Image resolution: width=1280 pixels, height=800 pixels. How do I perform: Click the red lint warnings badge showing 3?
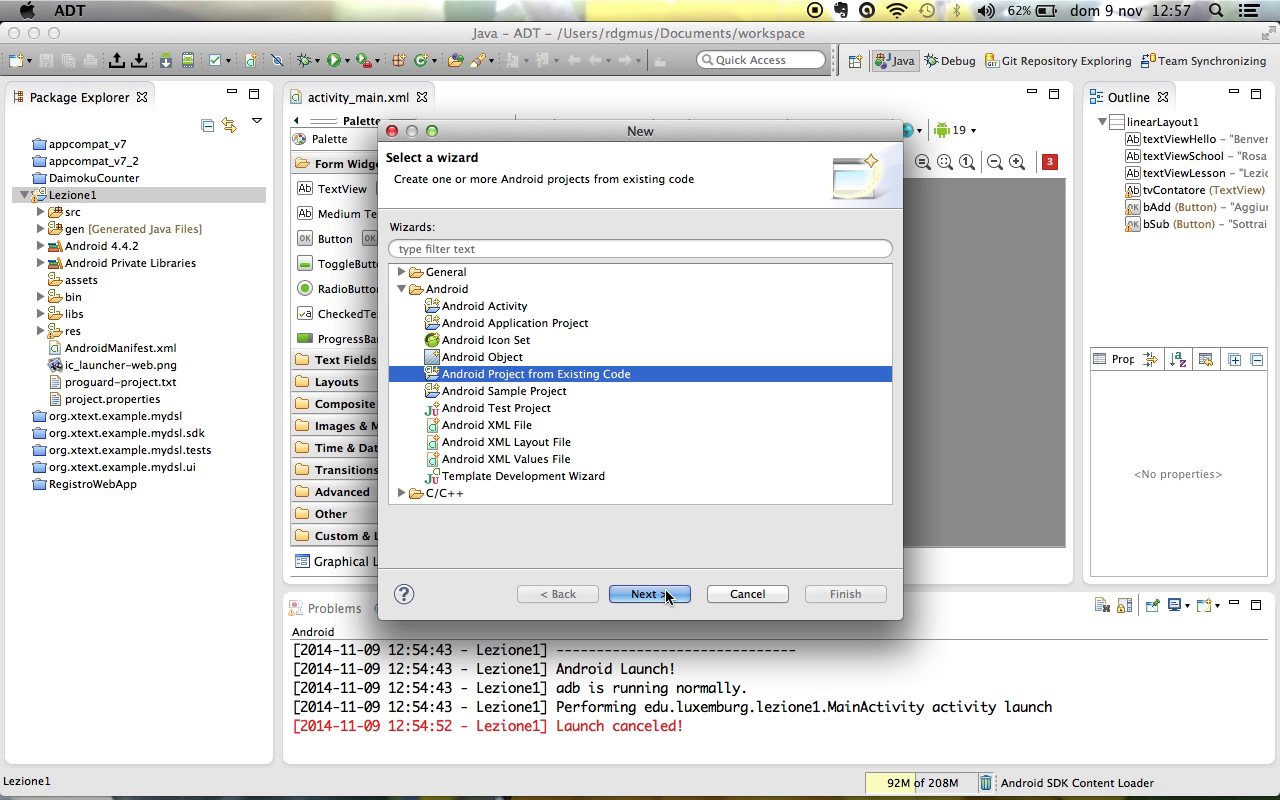pos(1050,161)
